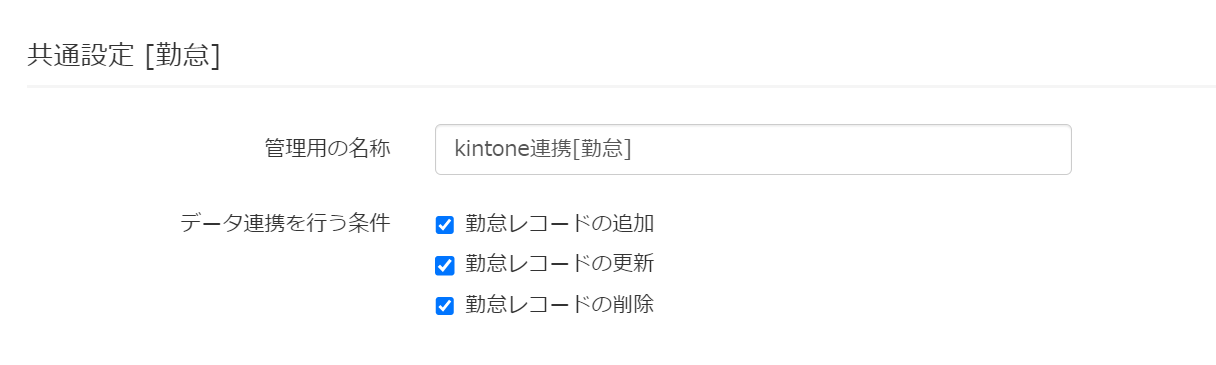The width and height of the screenshot is (1216, 365).
Task: Click the [勤怠] part of heading
Action: (x=182, y=54)
